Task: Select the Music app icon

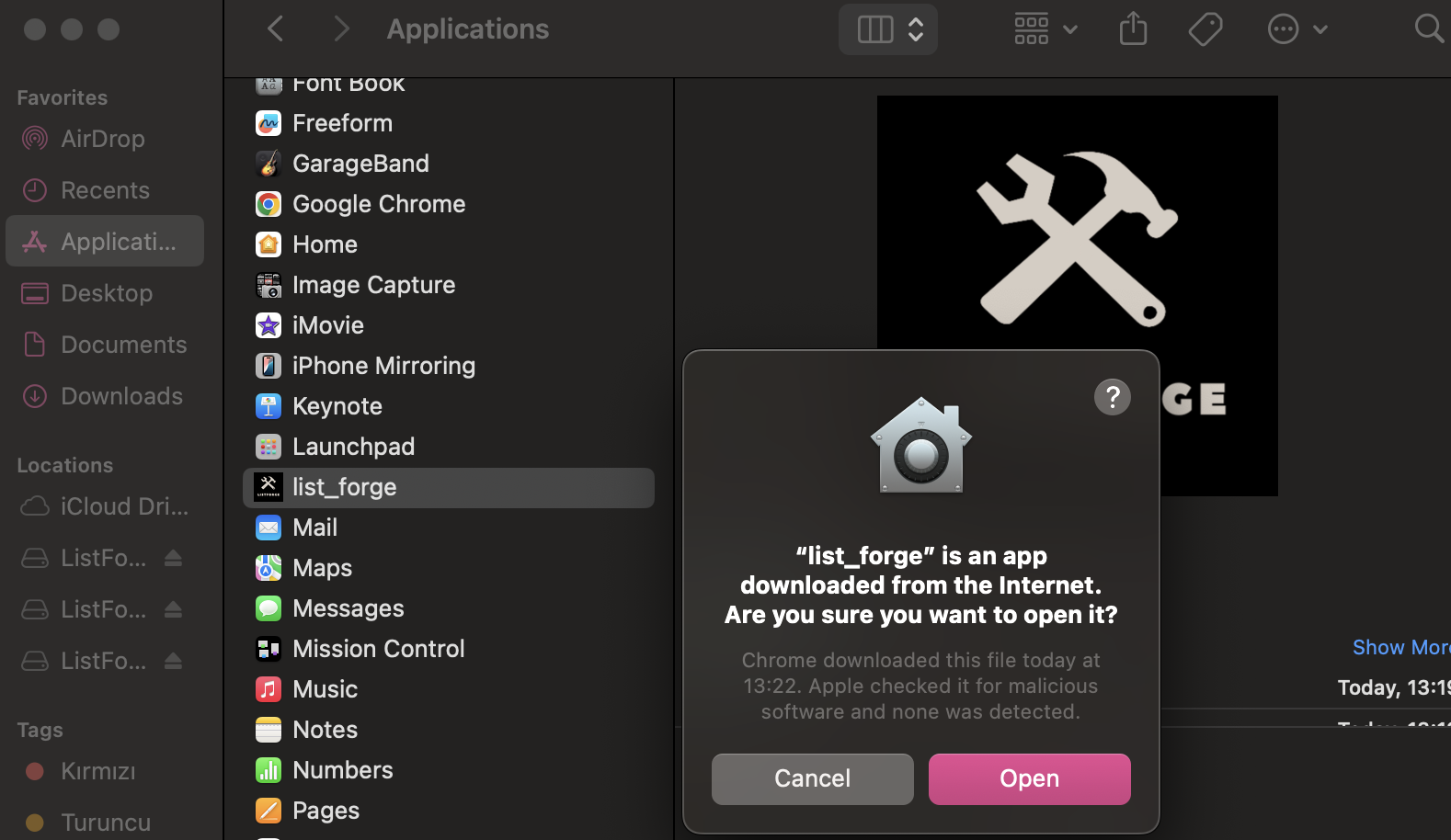Action: [268, 689]
